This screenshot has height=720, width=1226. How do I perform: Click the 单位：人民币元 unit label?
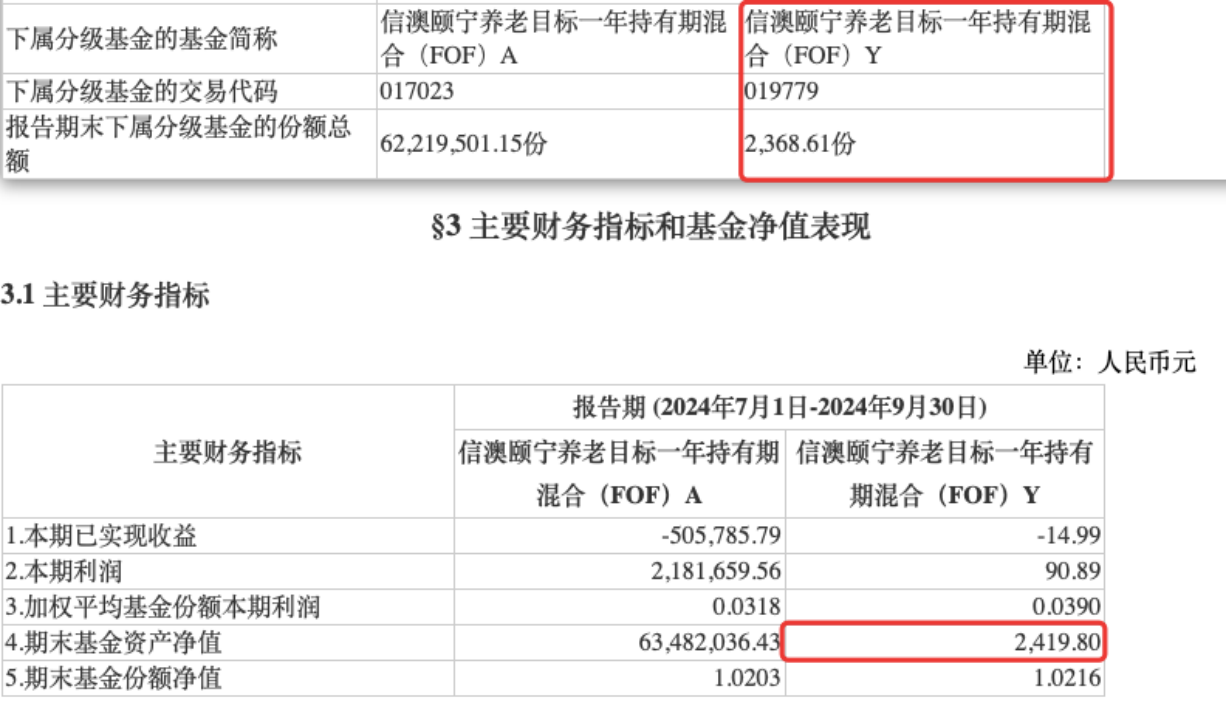click(1109, 361)
